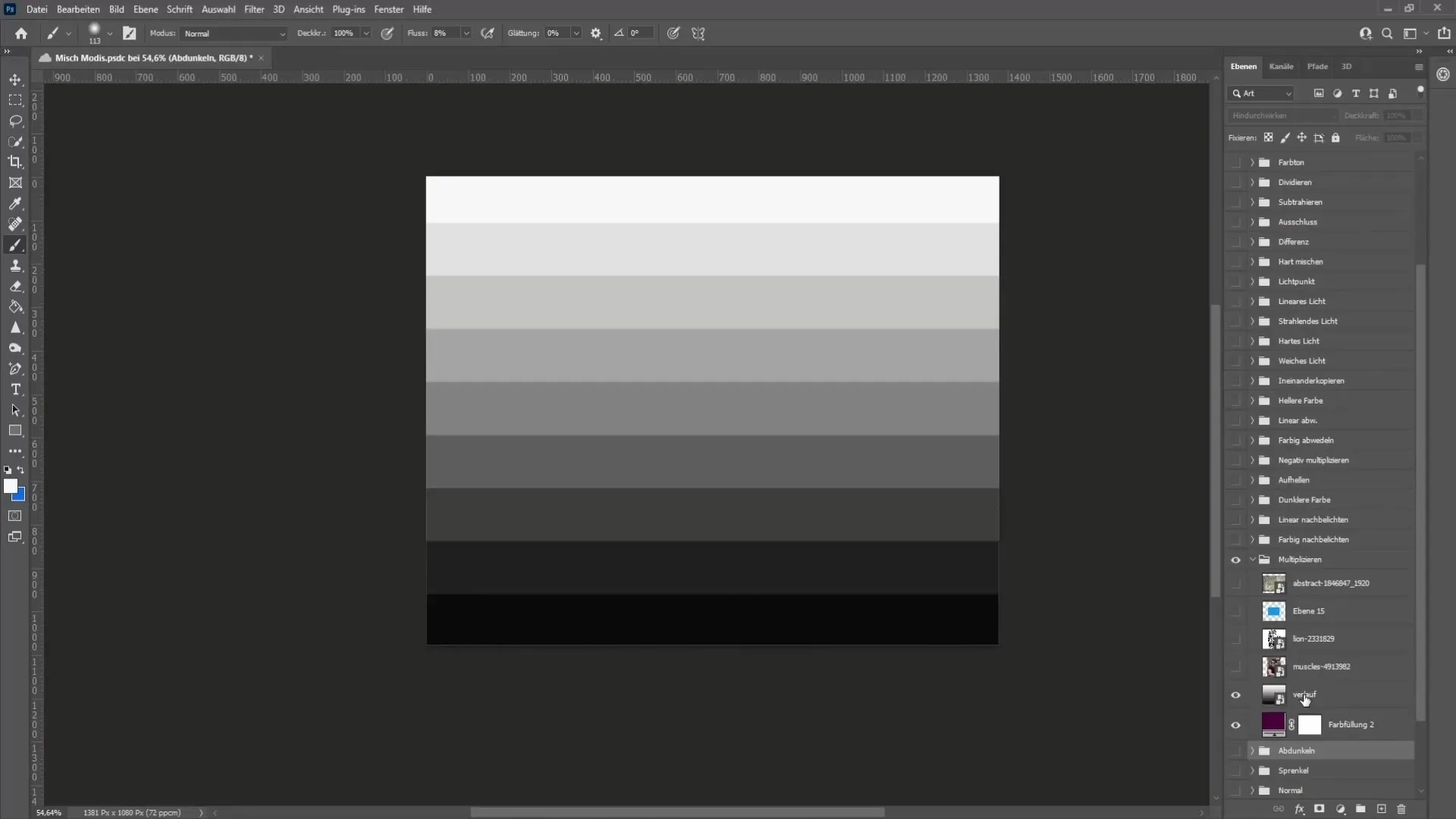The image size is (1456, 819).
Task: Switch to the Pfade tab
Action: (1318, 67)
